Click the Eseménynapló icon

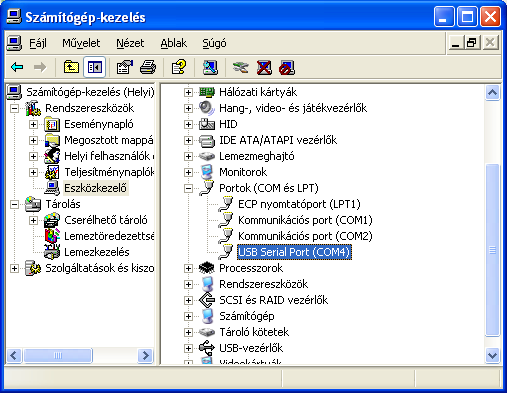[x=52, y=124]
